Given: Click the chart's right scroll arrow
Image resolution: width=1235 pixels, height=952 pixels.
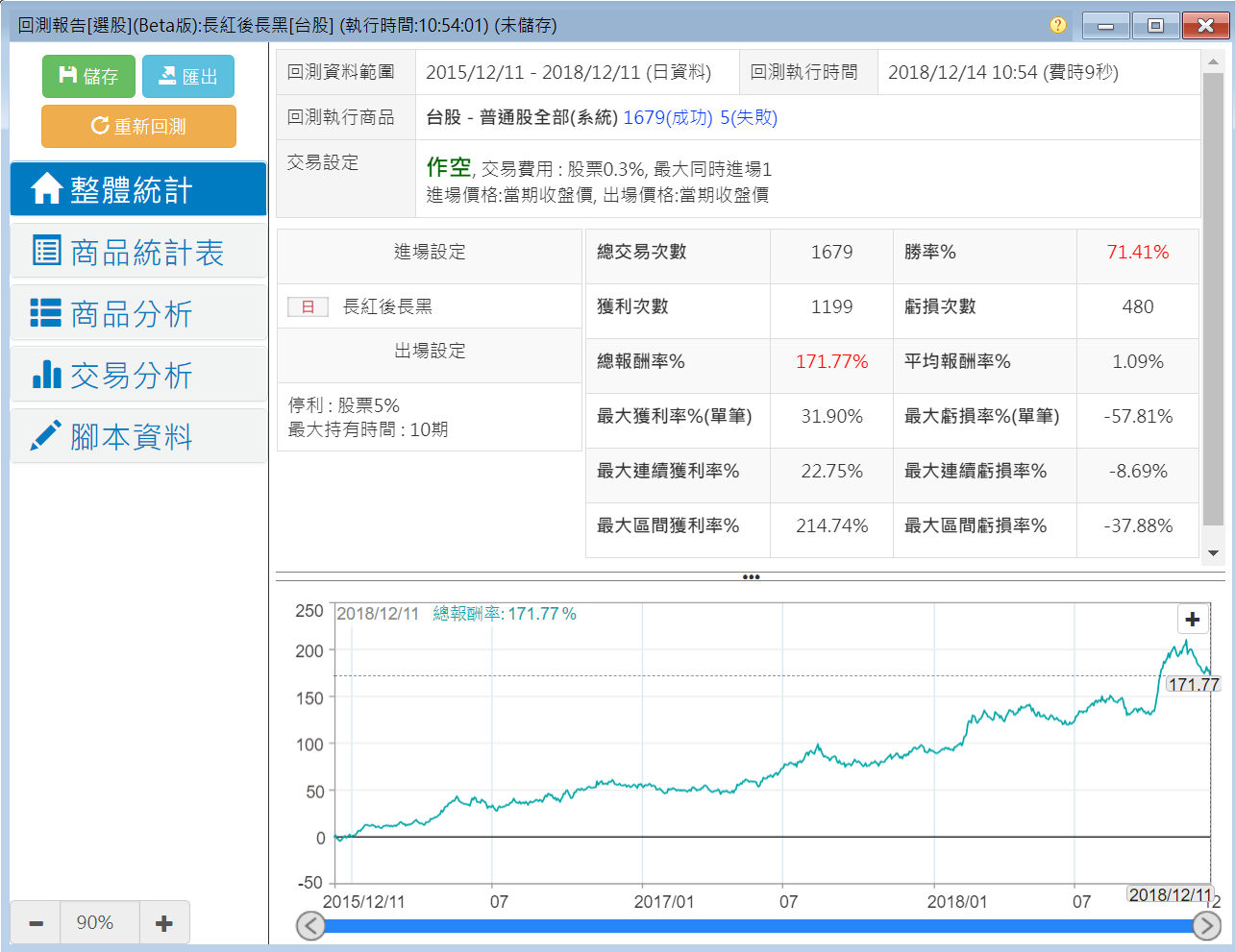Looking at the screenshot, I should 1206,926.
